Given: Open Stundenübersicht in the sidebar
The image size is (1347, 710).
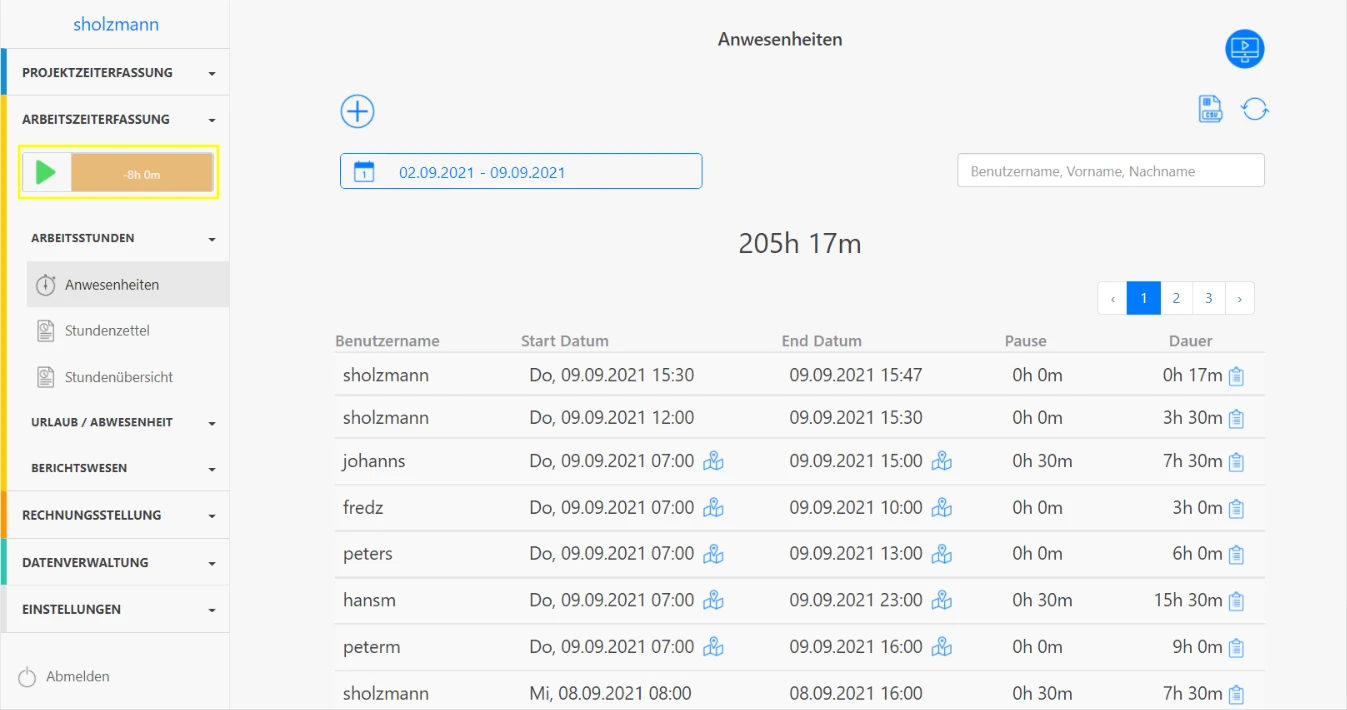Looking at the screenshot, I should click(118, 377).
